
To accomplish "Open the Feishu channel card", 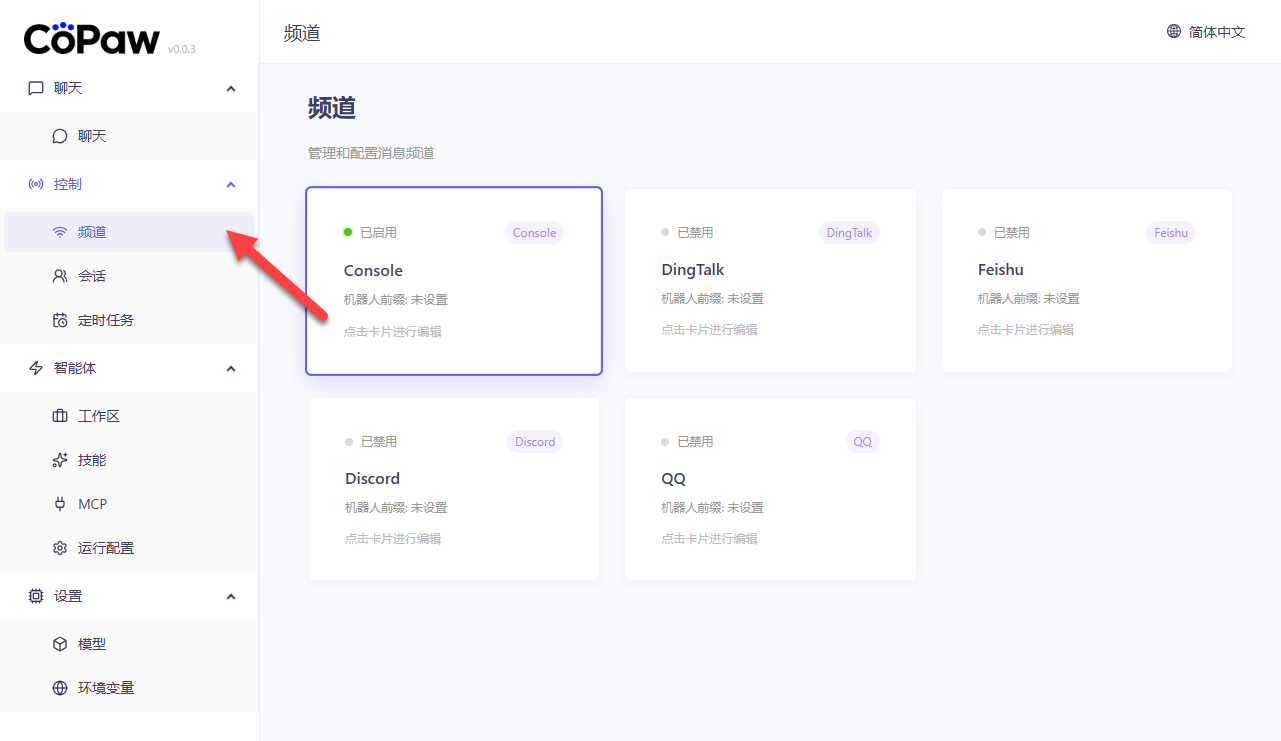I will point(1086,280).
